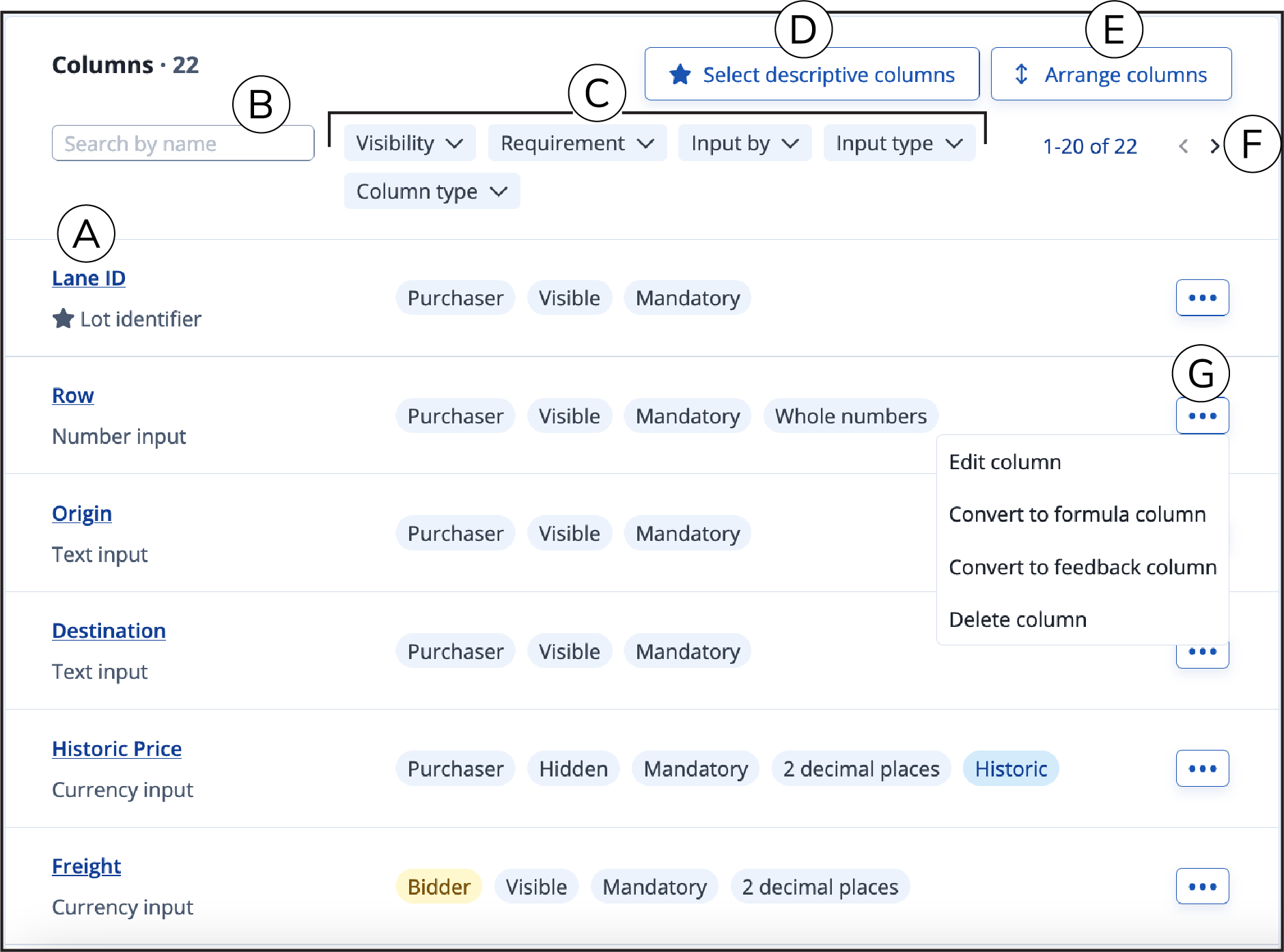The height and width of the screenshot is (952, 1284).
Task: Open the Freight column link
Action: coord(87,866)
